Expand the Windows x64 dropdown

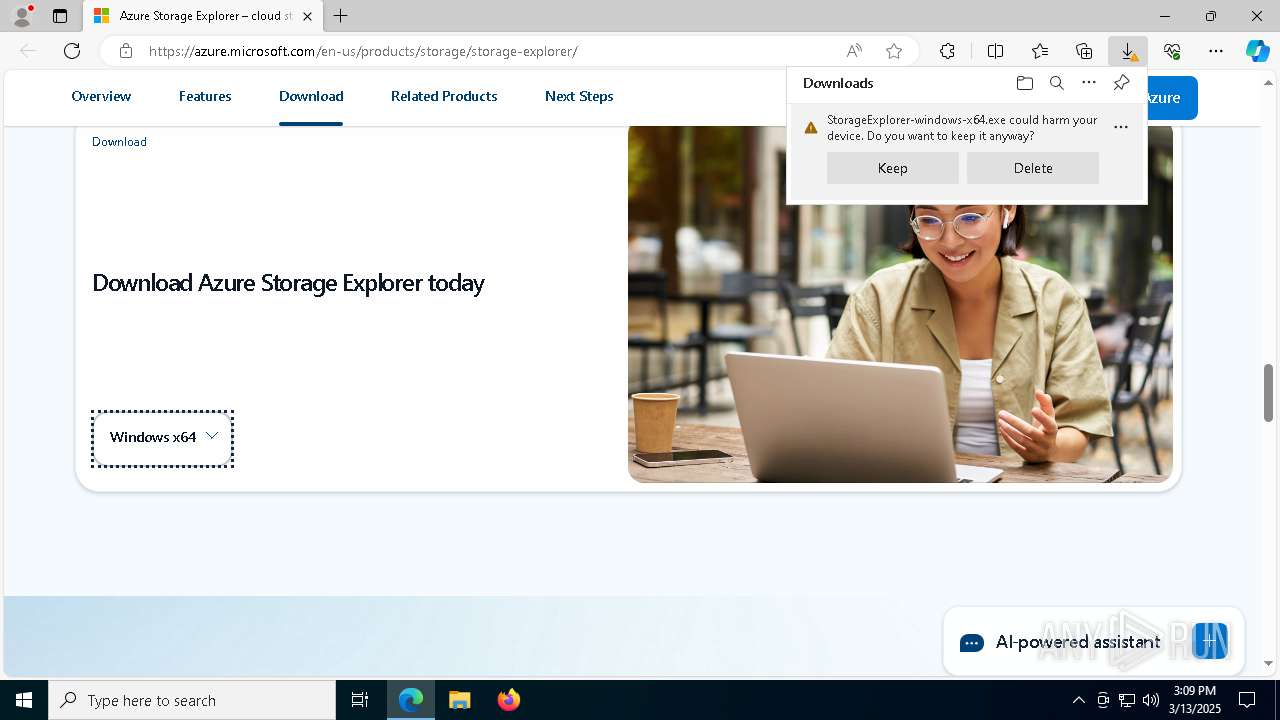pos(162,438)
